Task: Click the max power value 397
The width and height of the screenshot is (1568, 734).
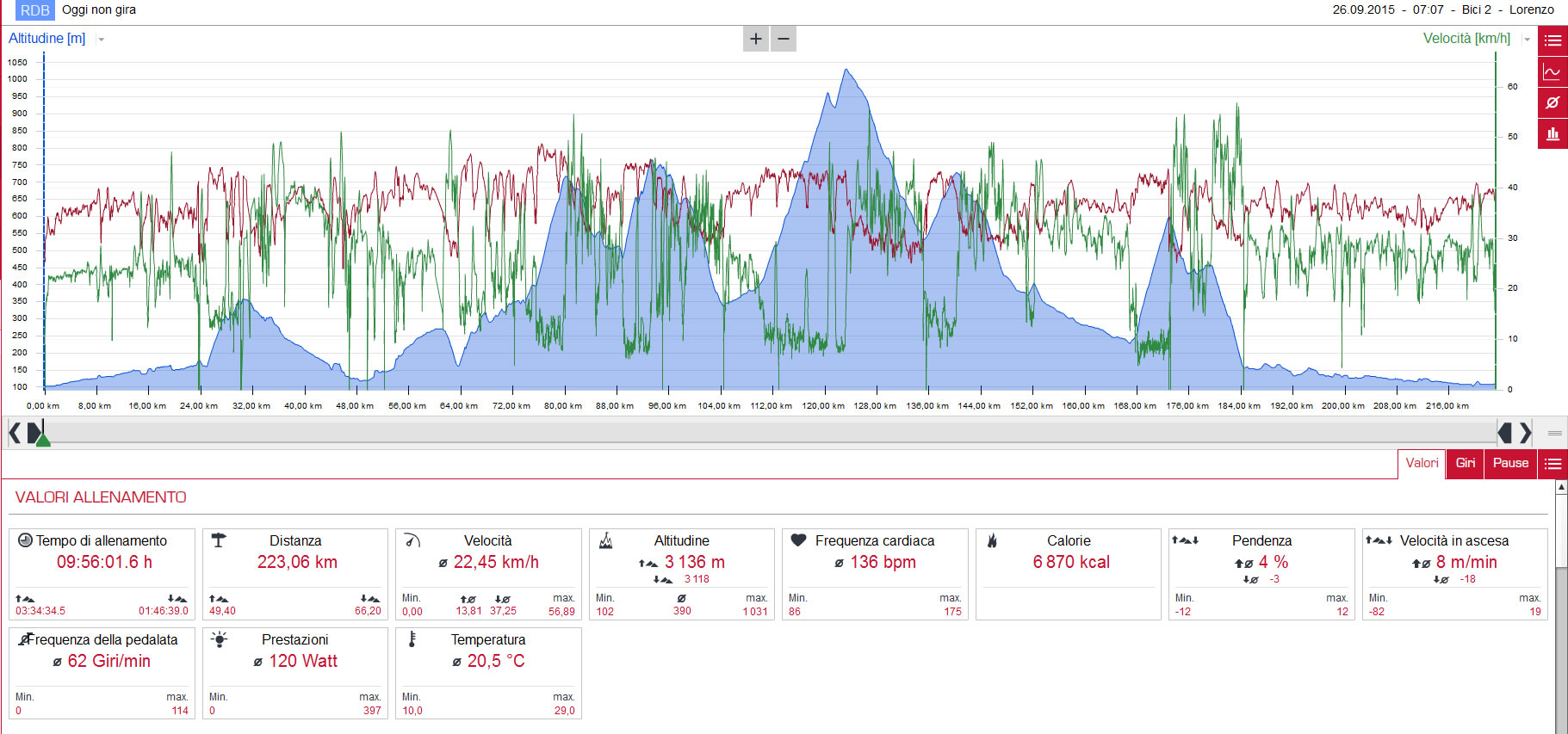Action: [372, 711]
